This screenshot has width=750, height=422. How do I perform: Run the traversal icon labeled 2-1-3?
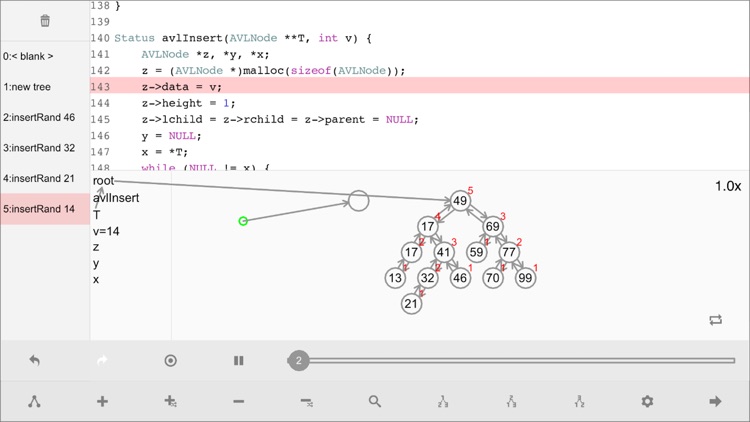pyautogui.click(x=511, y=401)
